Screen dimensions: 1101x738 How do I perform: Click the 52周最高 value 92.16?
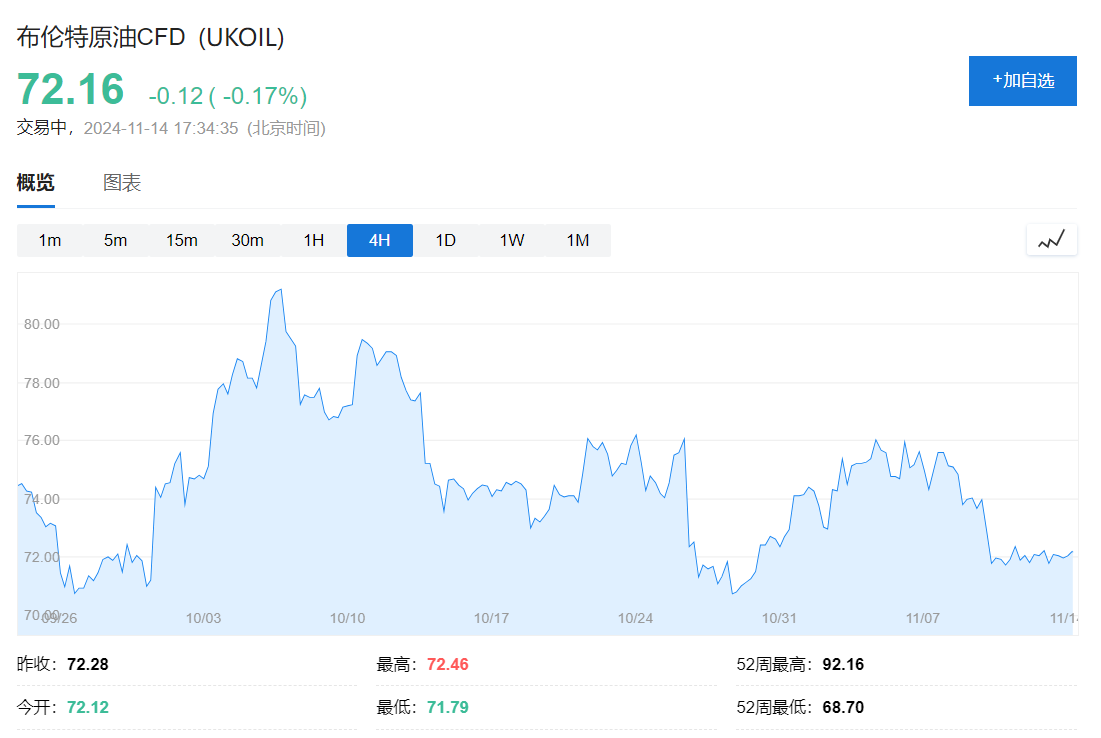pos(843,665)
